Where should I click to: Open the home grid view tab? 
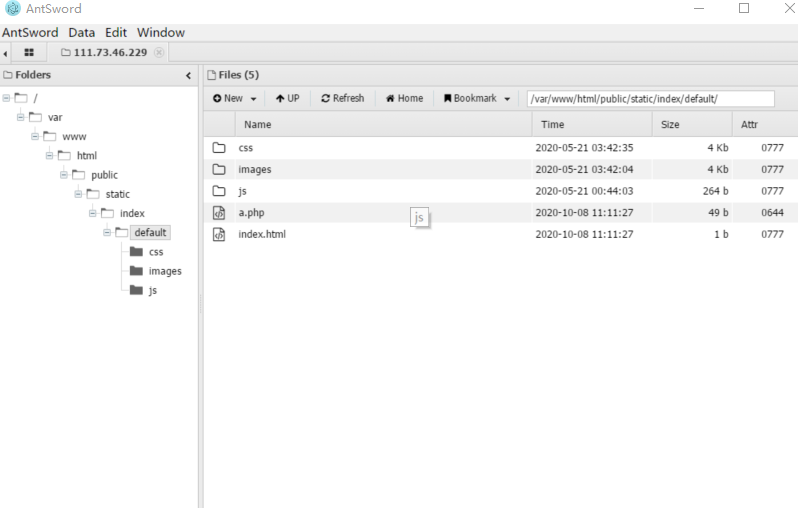(29, 52)
